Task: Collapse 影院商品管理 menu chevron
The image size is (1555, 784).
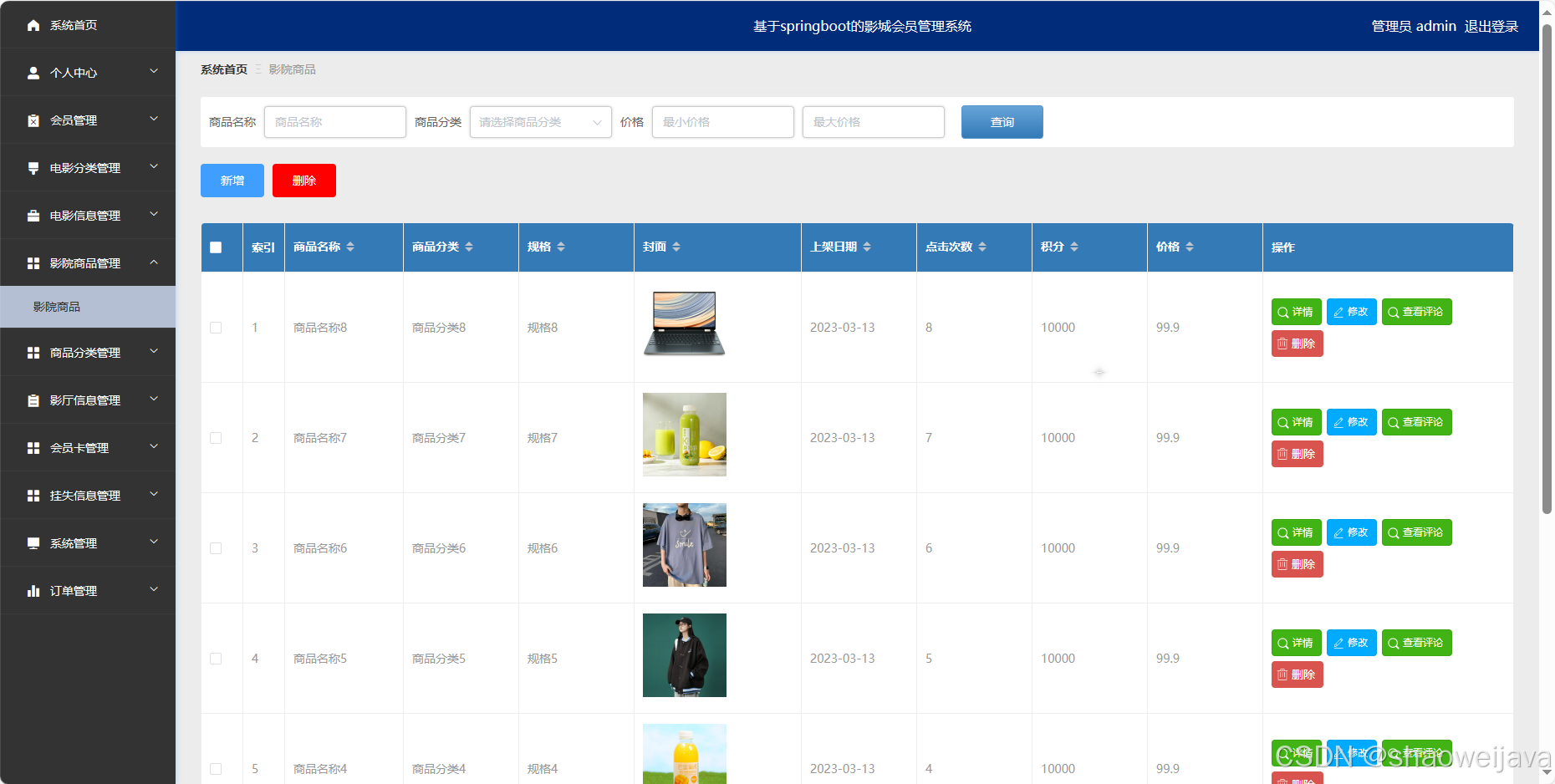Action: point(154,262)
